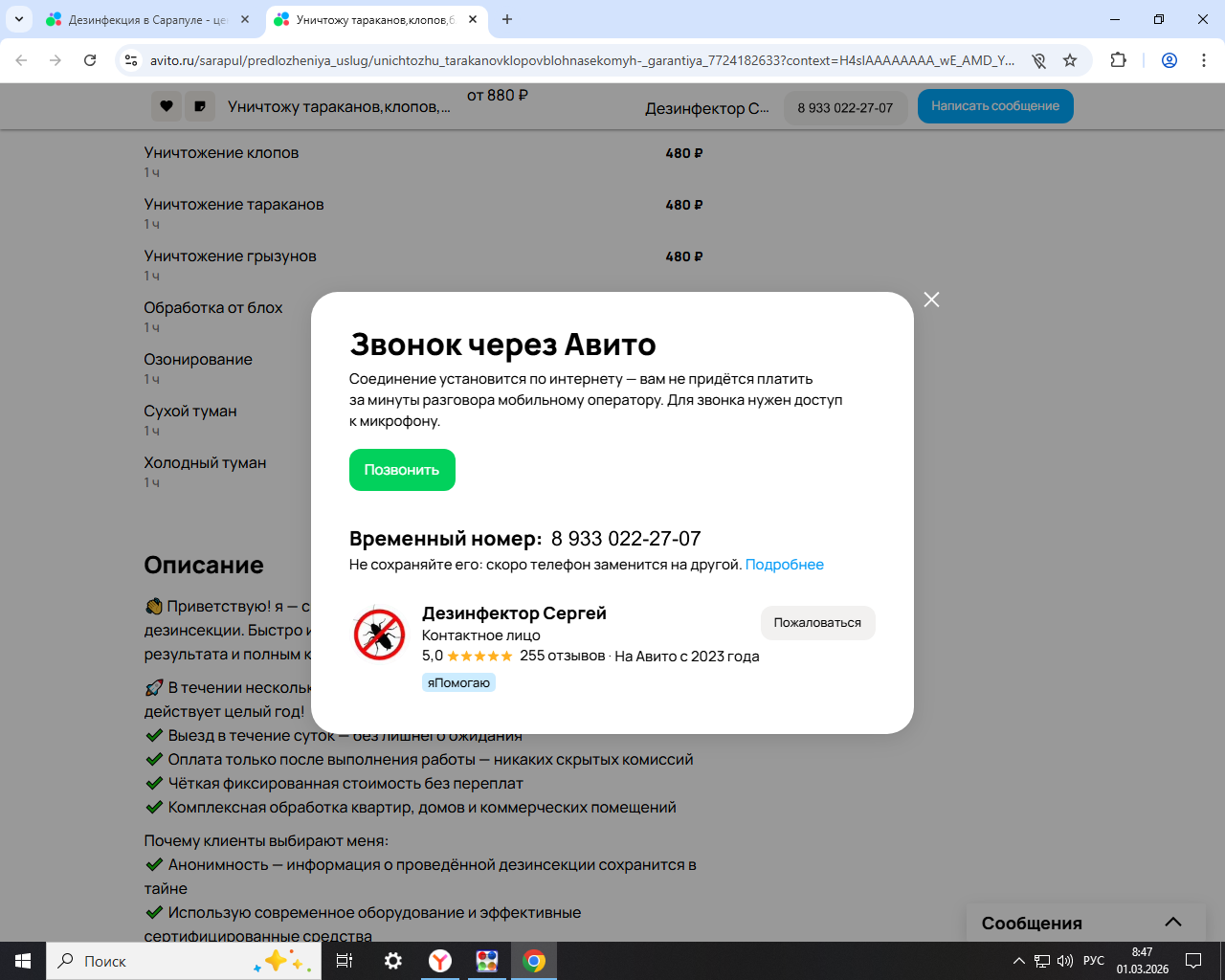Click the Chrome icon on the taskbar

click(x=534, y=961)
